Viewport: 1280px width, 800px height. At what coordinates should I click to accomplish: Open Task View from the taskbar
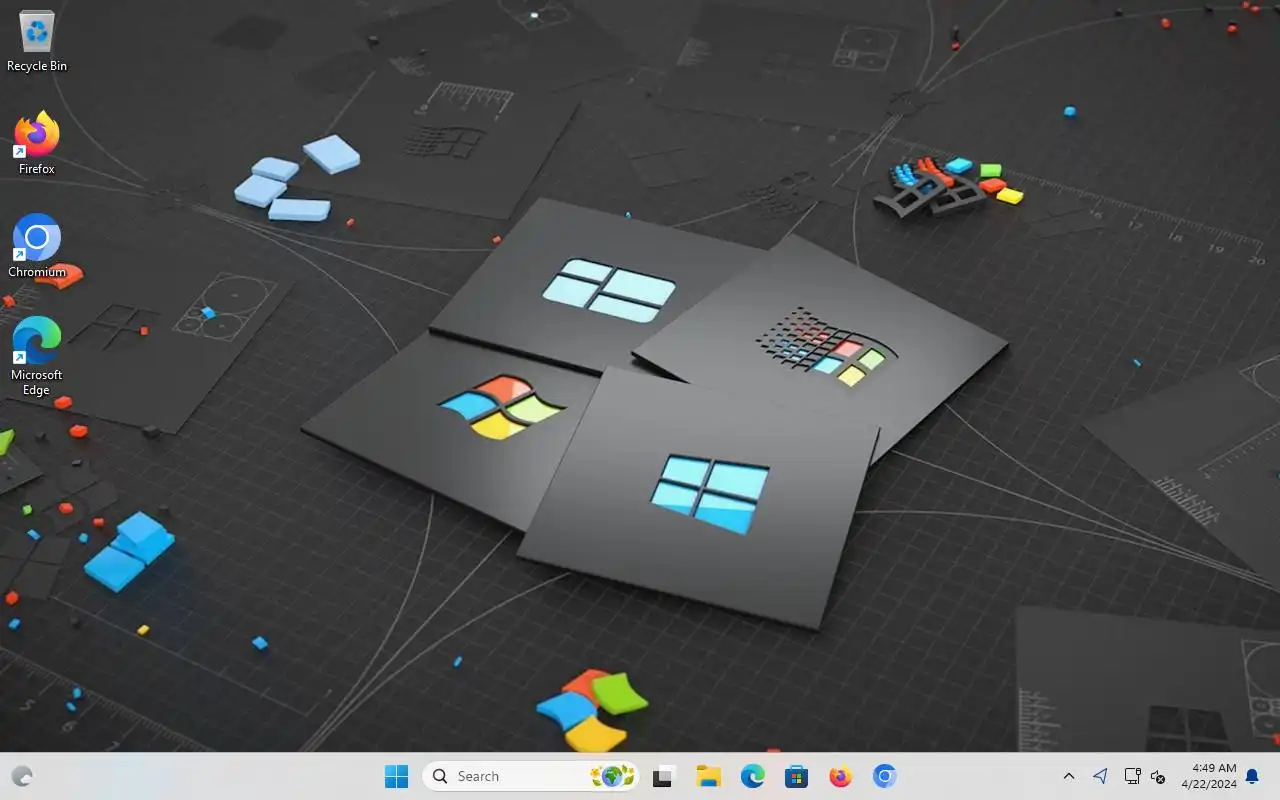(x=664, y=776)
